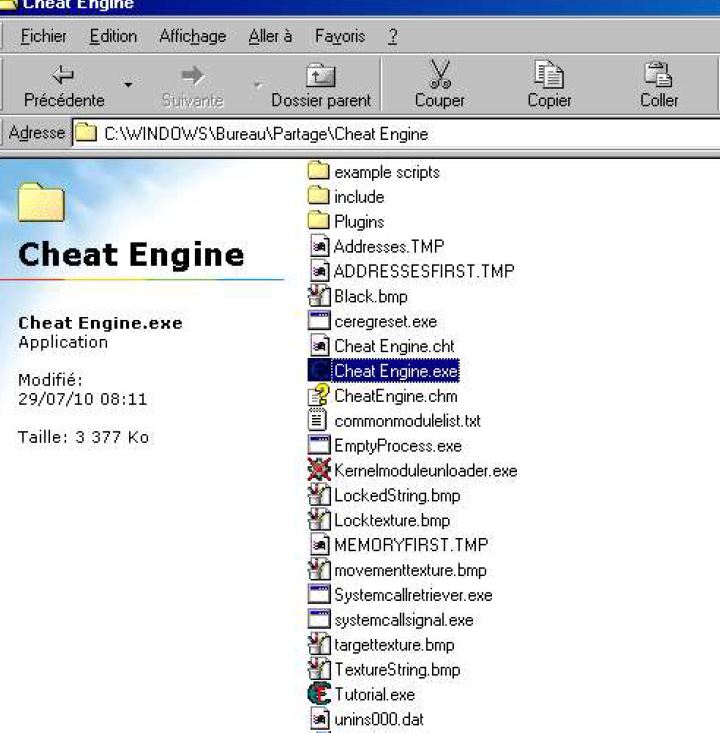Click the address bar path field

(396, 134)
